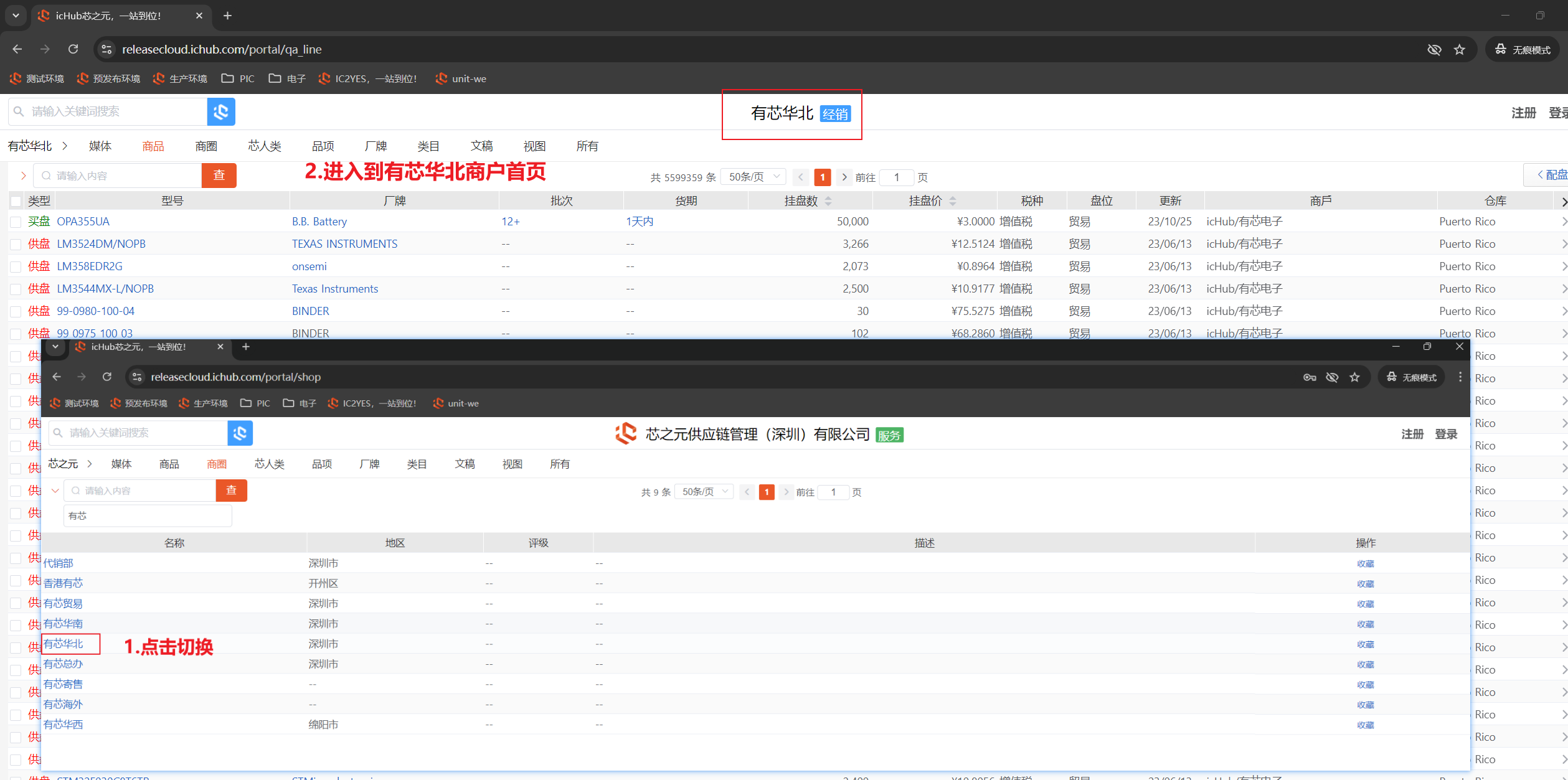Screen dimensions: 1568x780
Task: Open PIC bookmark folder in background window
Action: pos(239,78)
